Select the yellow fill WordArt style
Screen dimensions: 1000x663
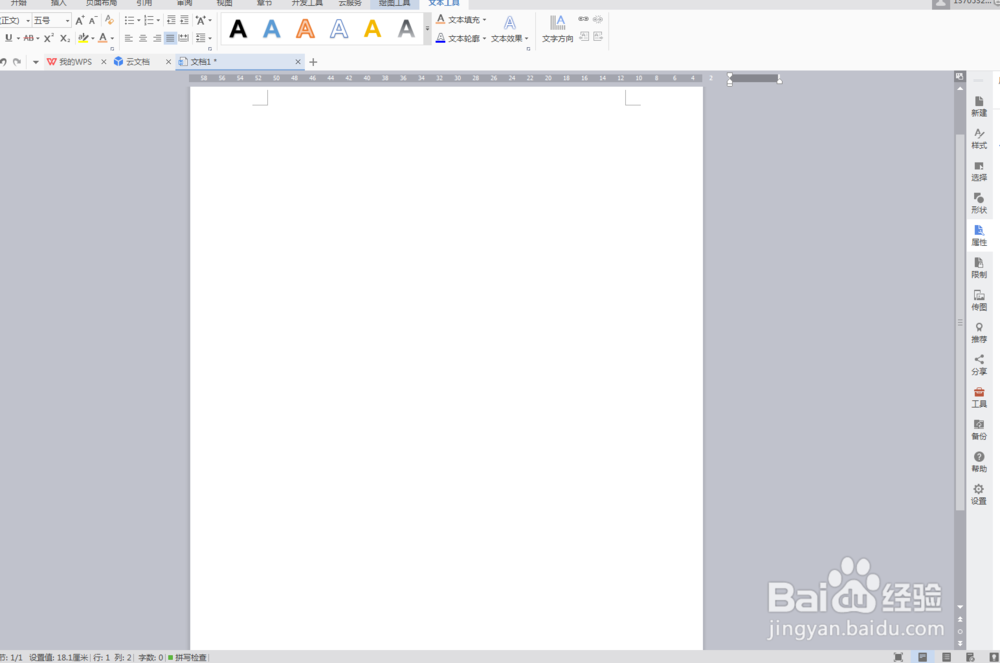372,29
